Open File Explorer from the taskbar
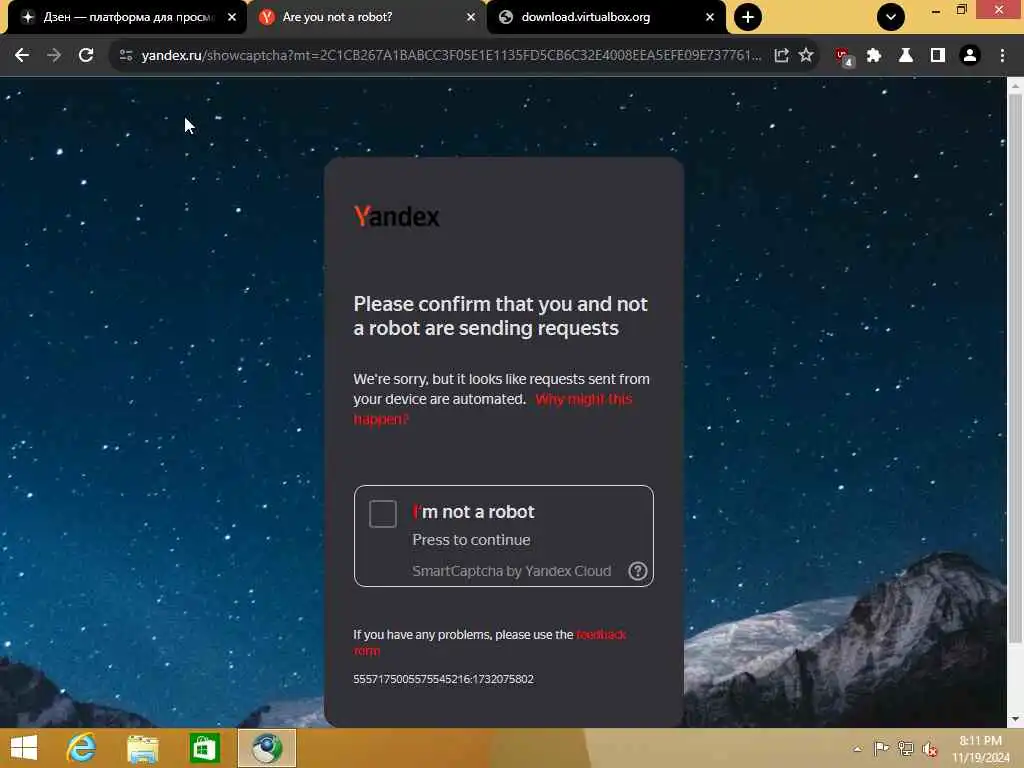This screenshot has height=768, width=1024. (x=142, y=748)
